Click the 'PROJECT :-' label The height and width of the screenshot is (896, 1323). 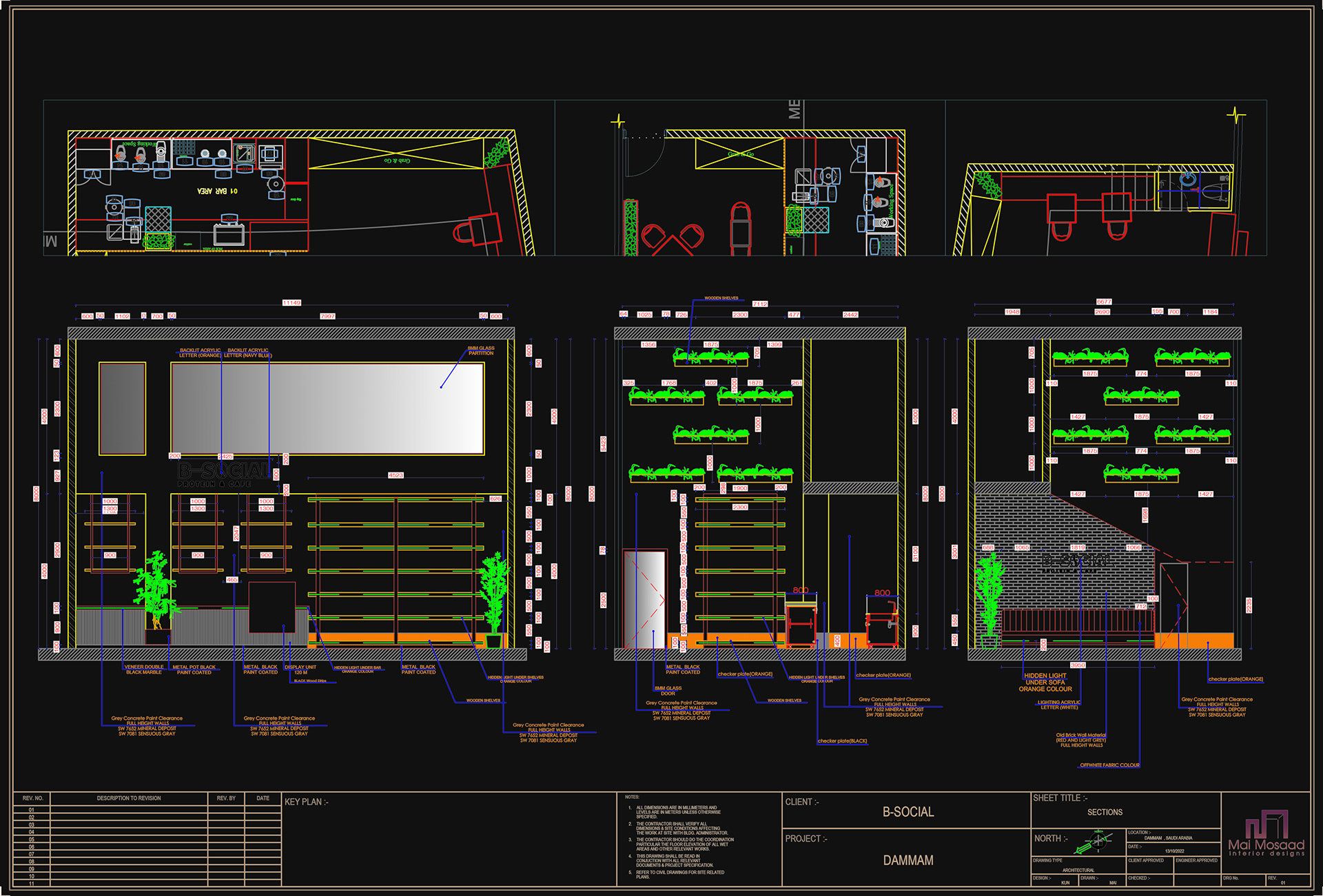(806, 839)
